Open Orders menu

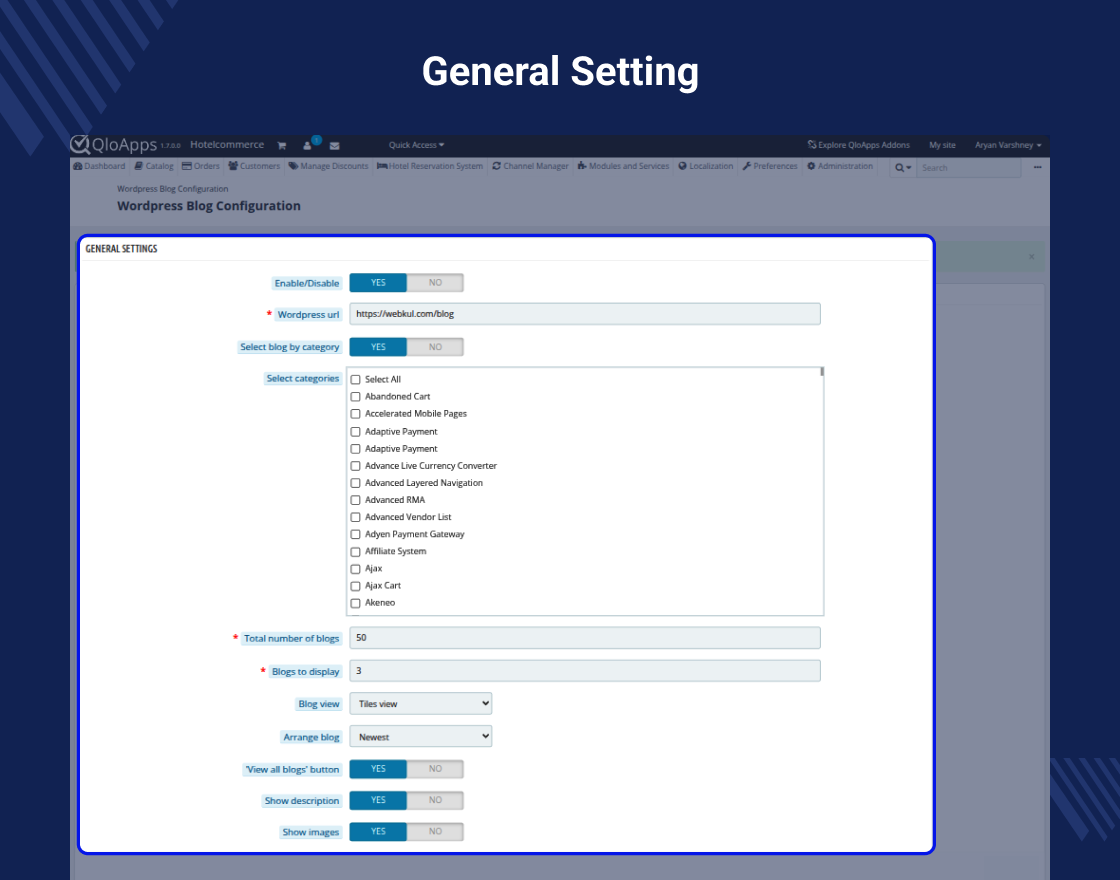tap(201, 166)
